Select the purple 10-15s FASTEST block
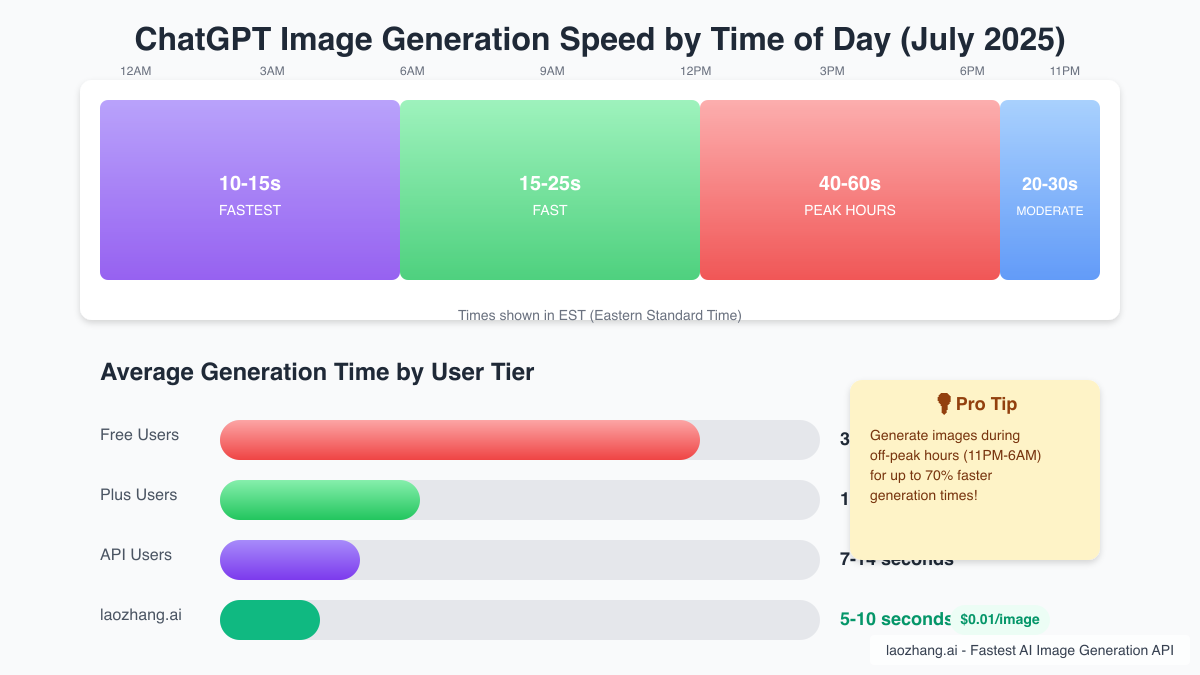Screen dimensions: 1200x675 coord(250,190)
